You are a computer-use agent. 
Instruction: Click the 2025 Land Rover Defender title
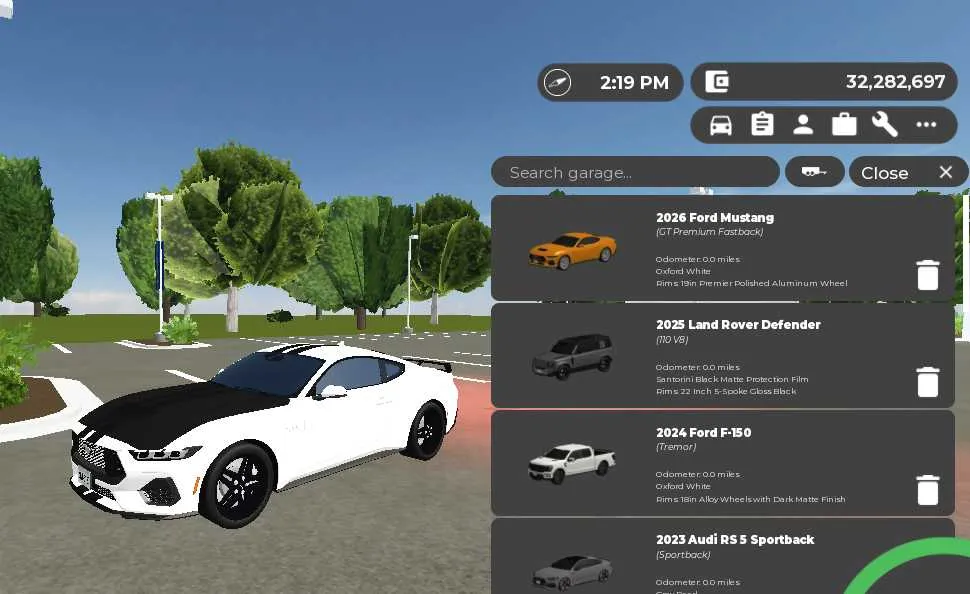[738, 325]
